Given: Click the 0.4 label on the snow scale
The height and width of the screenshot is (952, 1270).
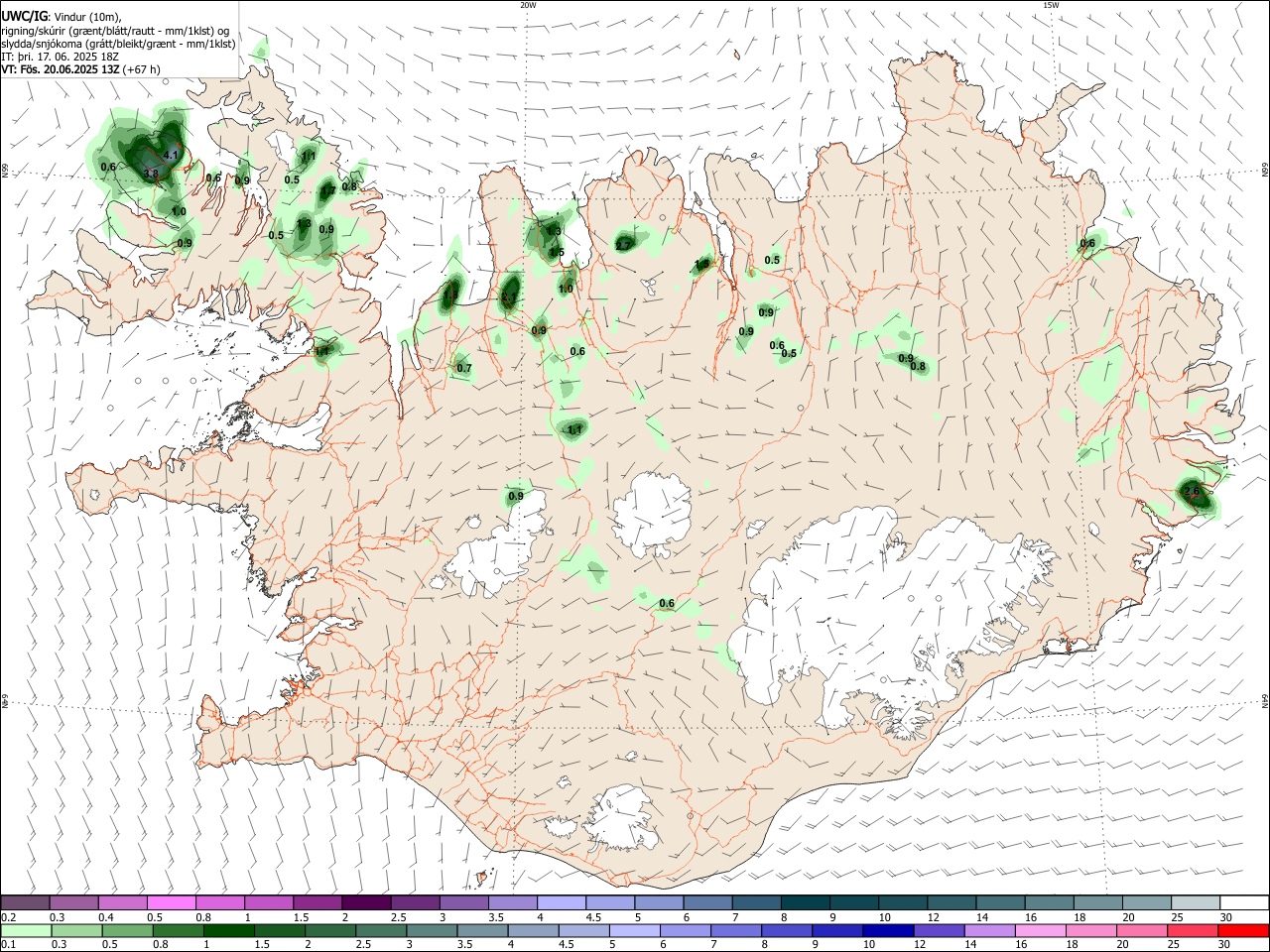Looking at the screenshot, I should pyautogui.click(x=105, y=917).
